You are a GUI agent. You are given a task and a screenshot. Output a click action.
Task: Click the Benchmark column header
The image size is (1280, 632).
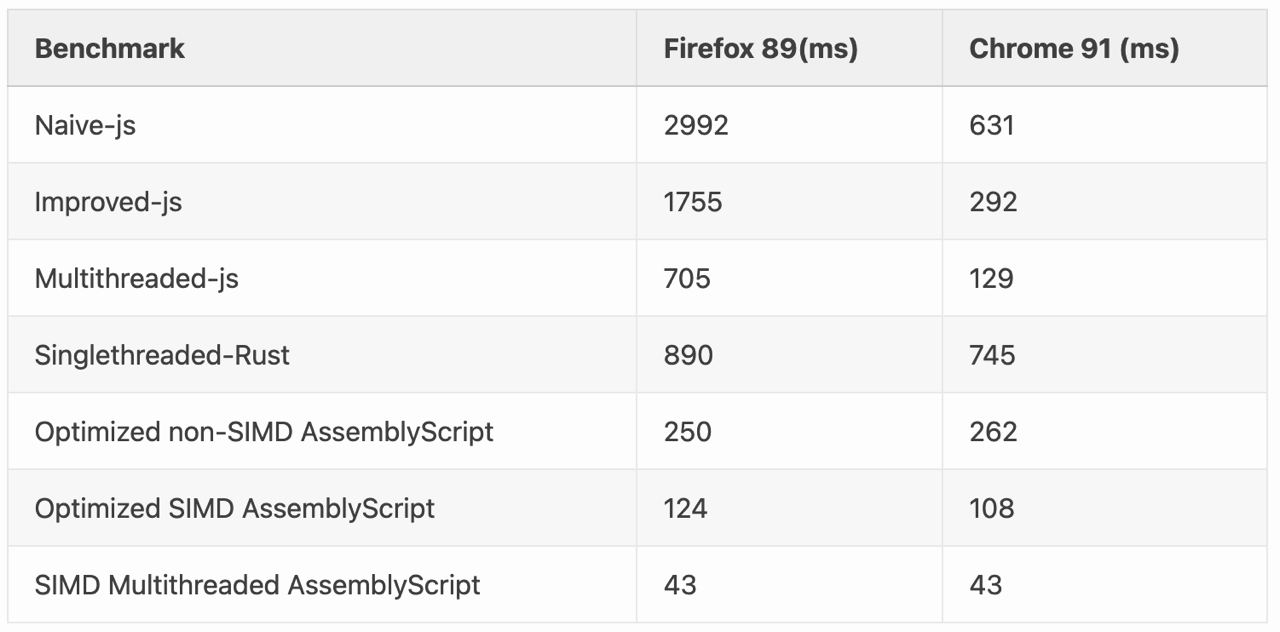pyautogui.click(x=110, y=48)
